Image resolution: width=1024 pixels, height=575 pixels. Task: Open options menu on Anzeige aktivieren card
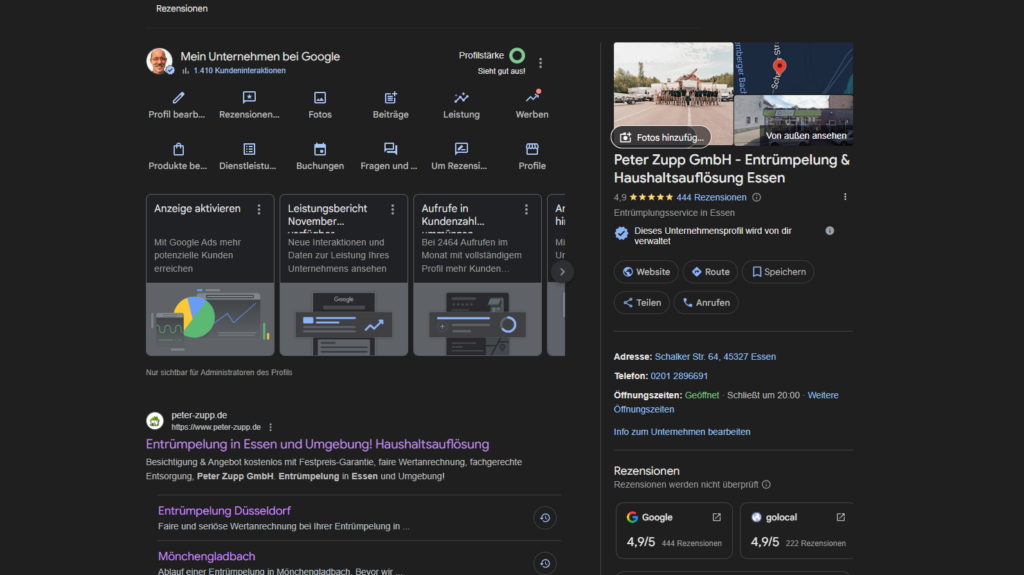(x=259, y=209)
